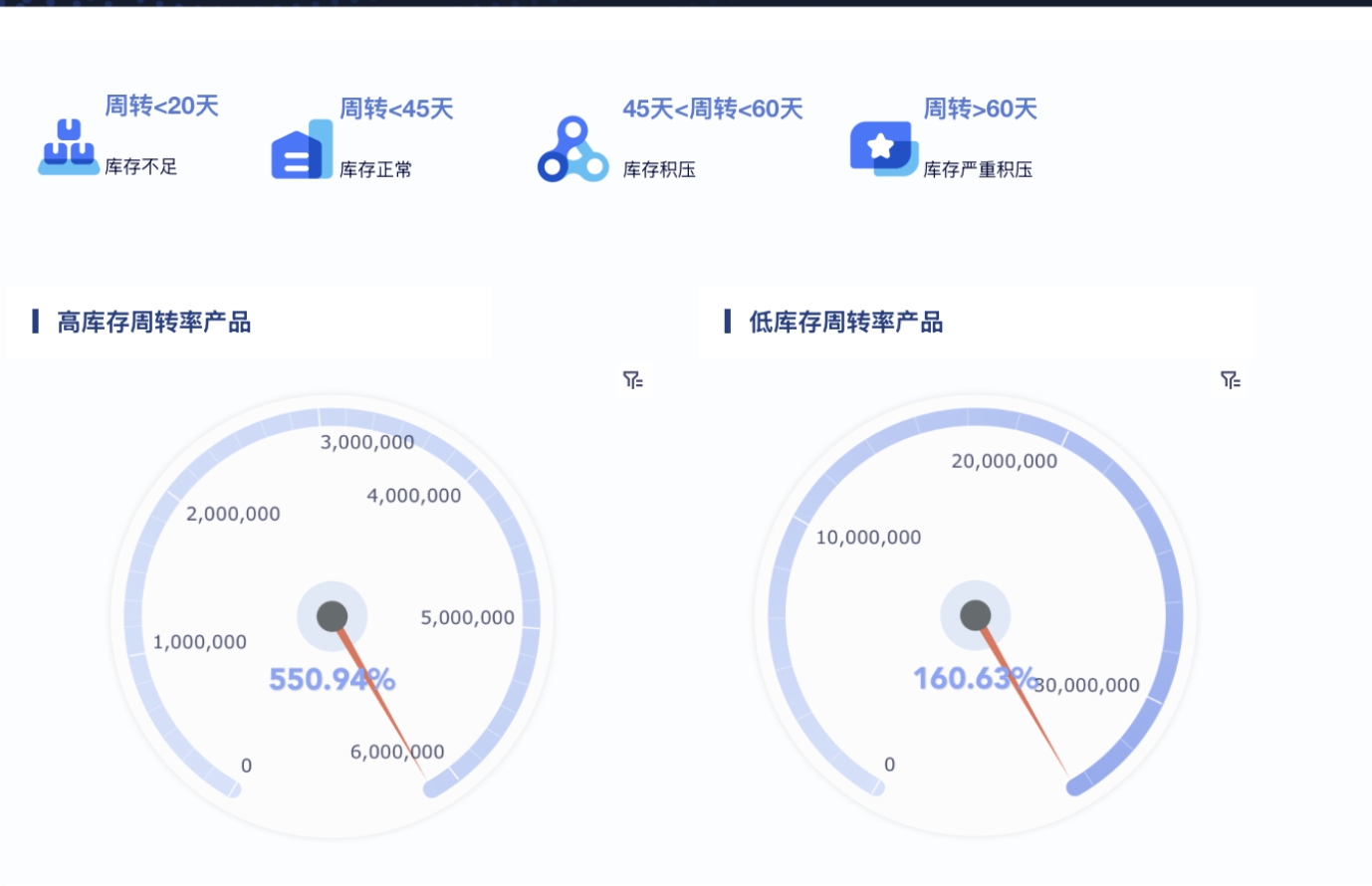
Task: Click the 550.94% gauge value
Action: click(332, 679)
